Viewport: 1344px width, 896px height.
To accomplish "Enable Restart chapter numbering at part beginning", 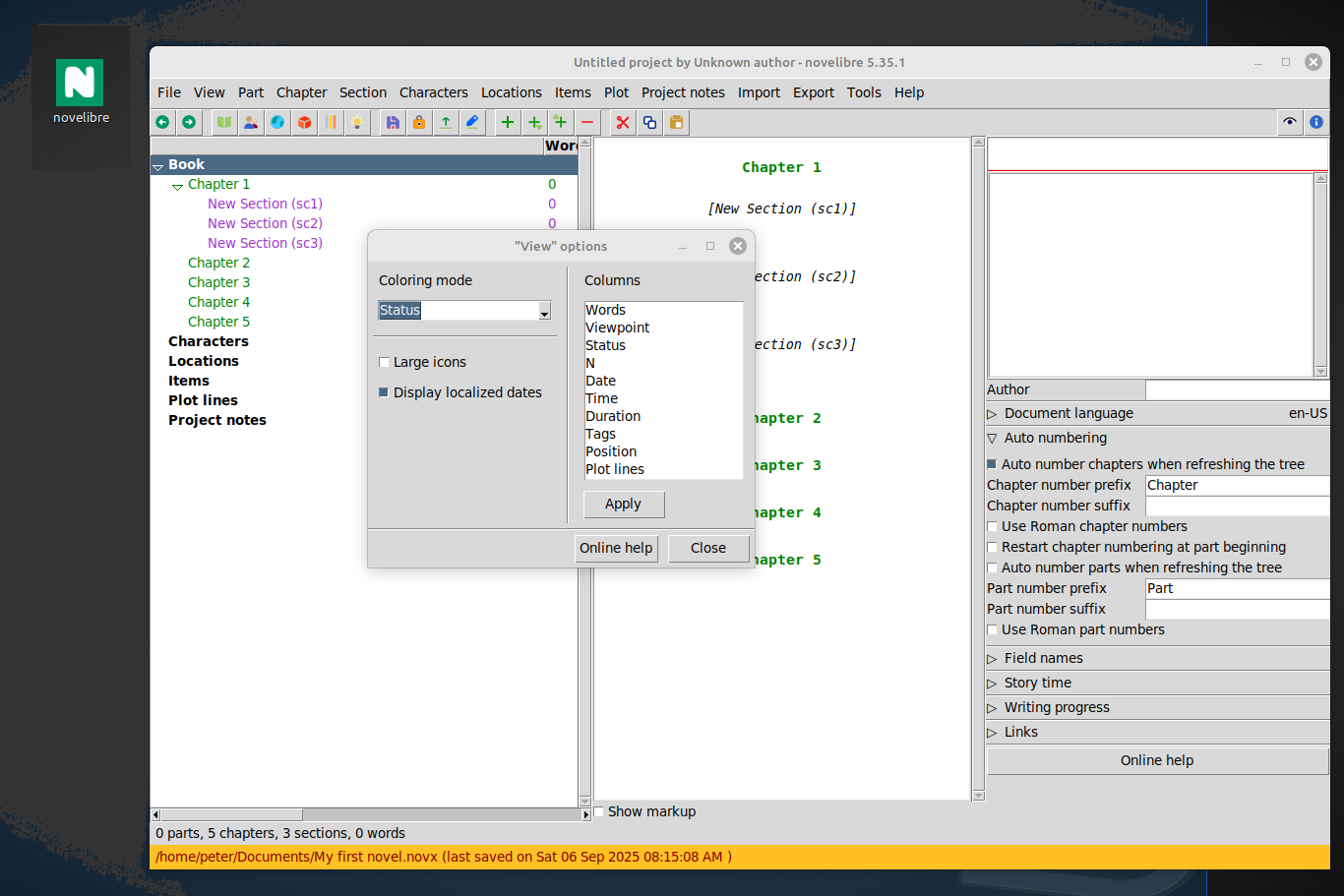I will pos(992,547).
